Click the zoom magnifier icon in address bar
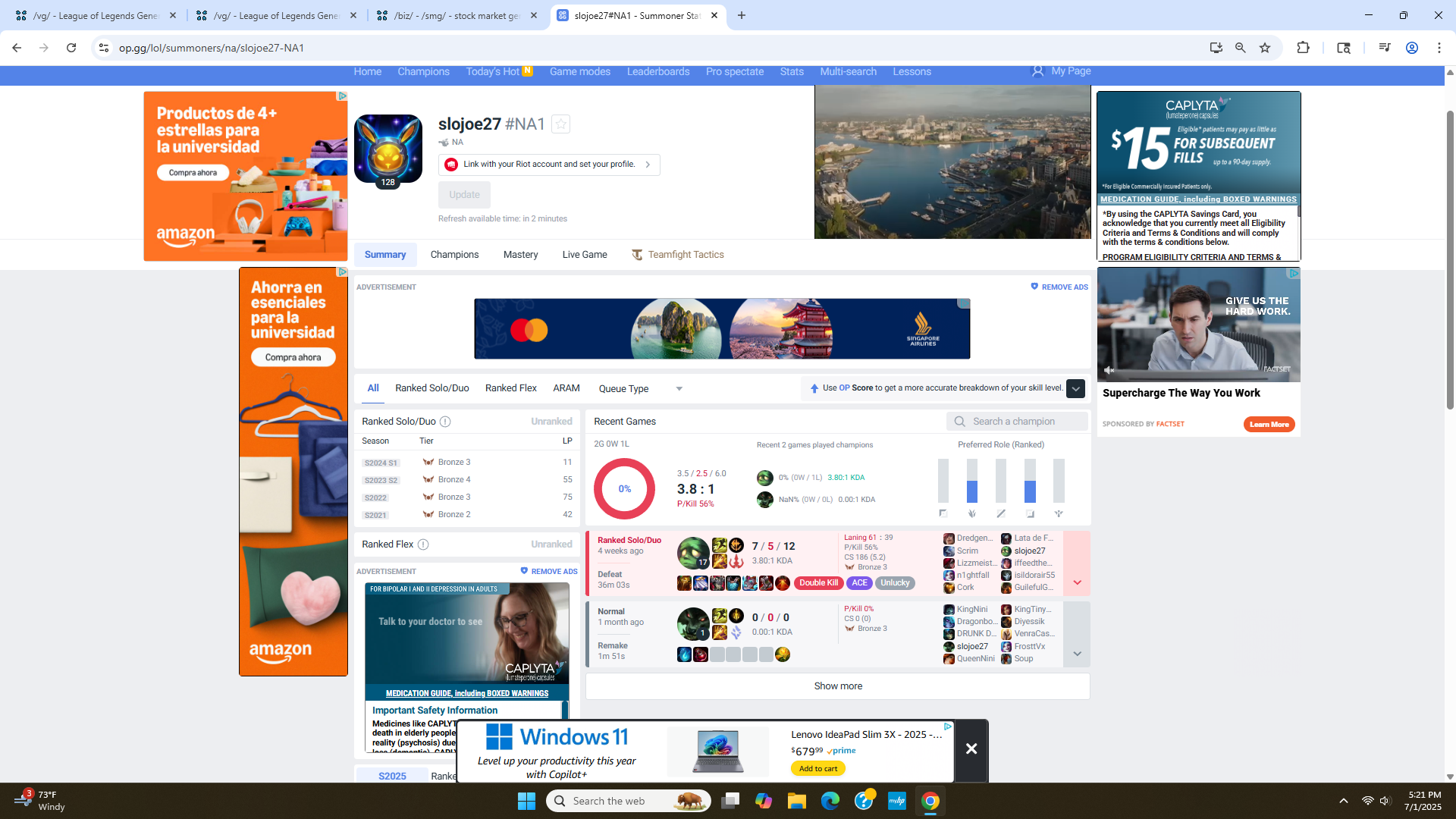Image resolution: width=1456 pixels, height=819 pixels. coord(1241,48)
